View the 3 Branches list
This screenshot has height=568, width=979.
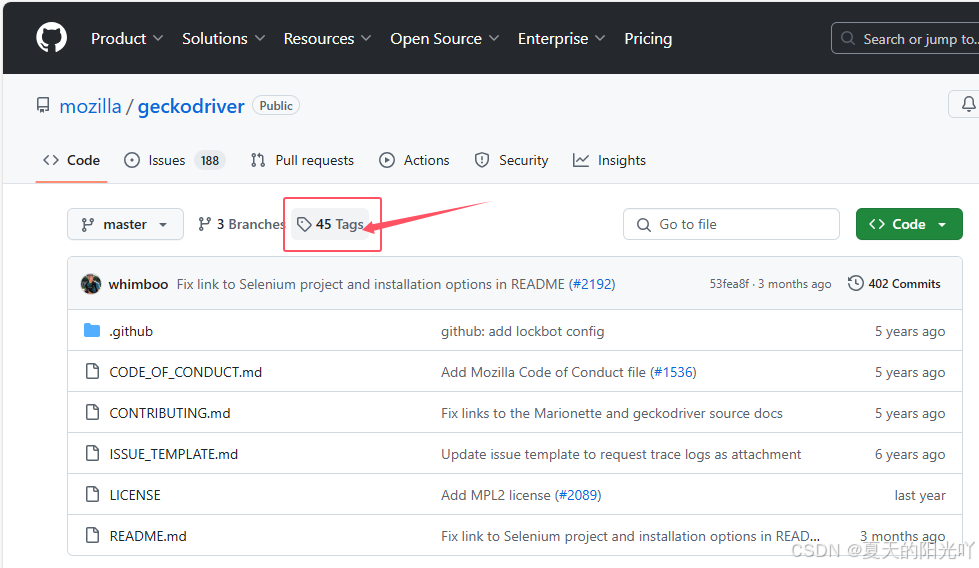[241, 224]
